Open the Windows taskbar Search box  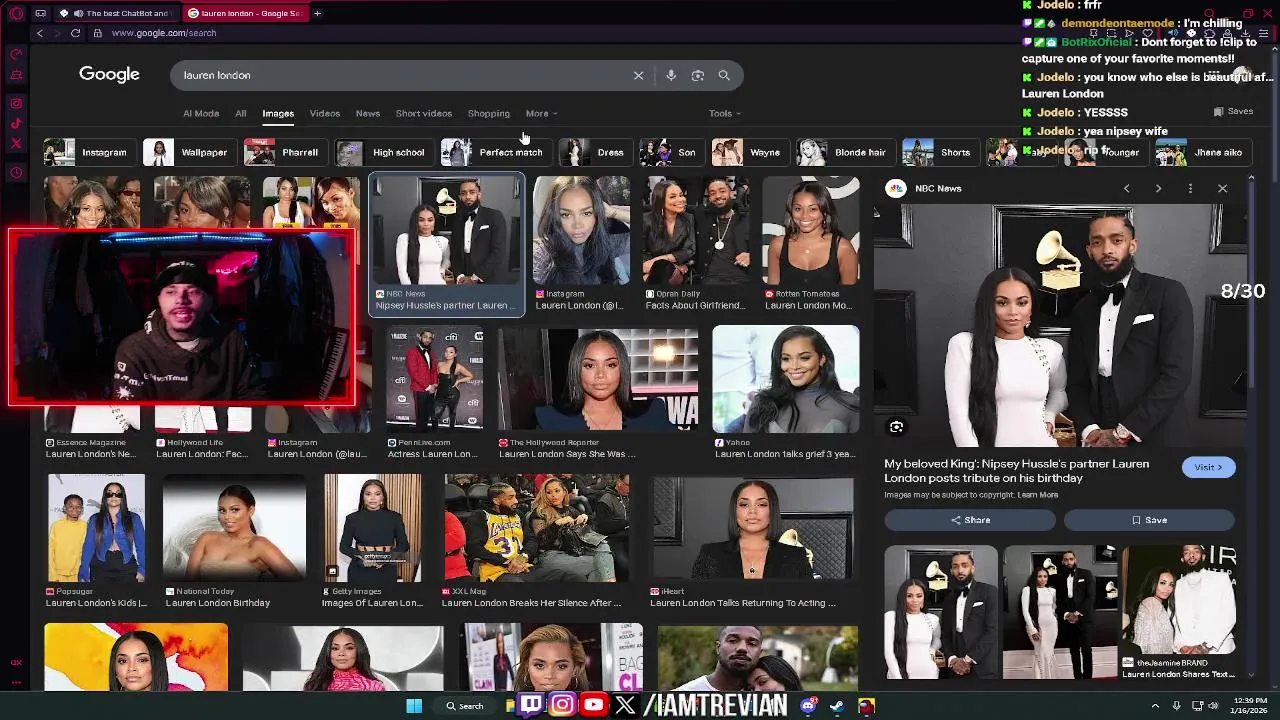point(465,706)
